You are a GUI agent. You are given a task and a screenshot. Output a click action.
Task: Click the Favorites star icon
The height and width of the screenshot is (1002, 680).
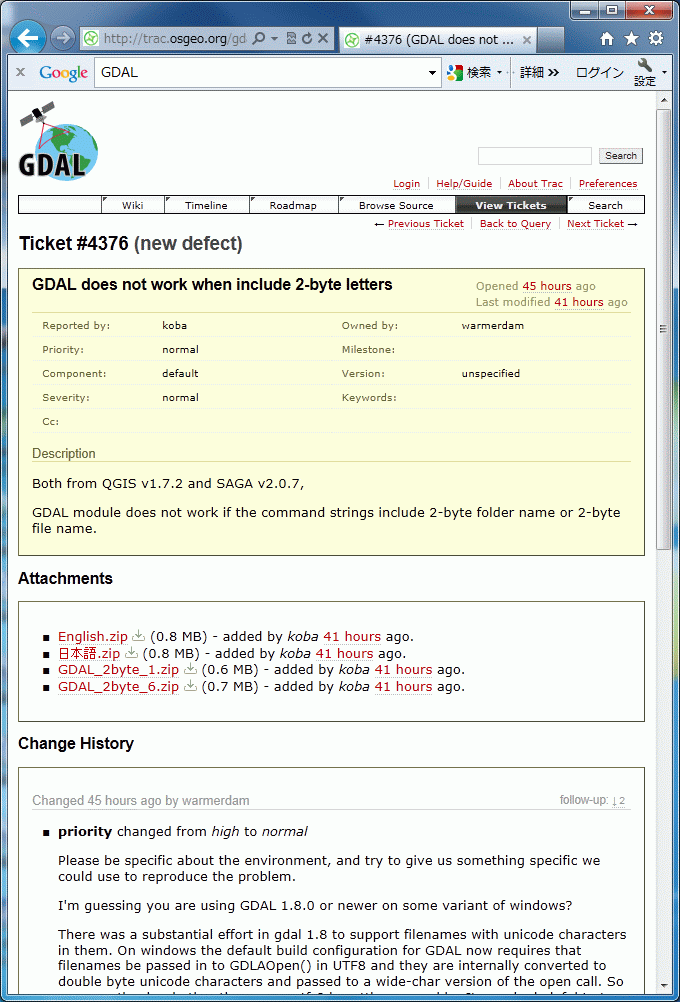pos(631,39)
